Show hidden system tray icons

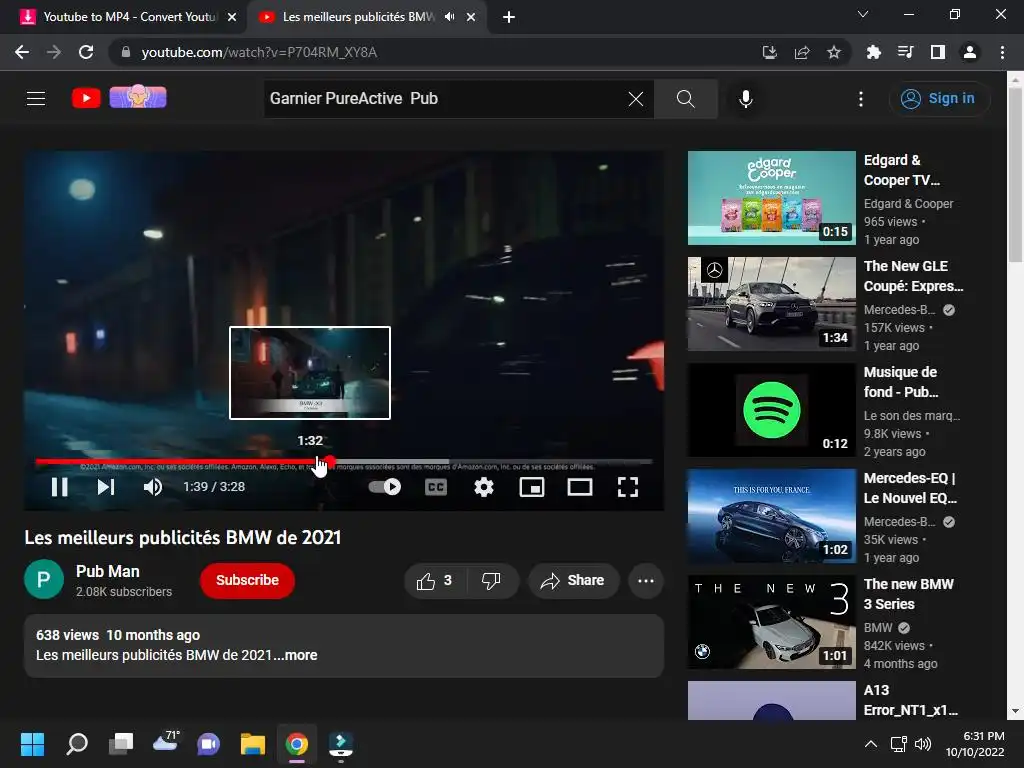point(871,744)
